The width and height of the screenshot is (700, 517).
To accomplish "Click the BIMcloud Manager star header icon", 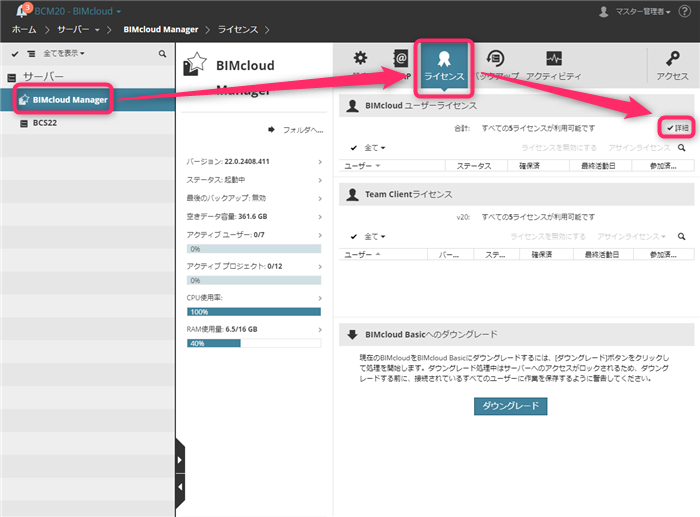I will pyautogui.click(x=195, y=64).
